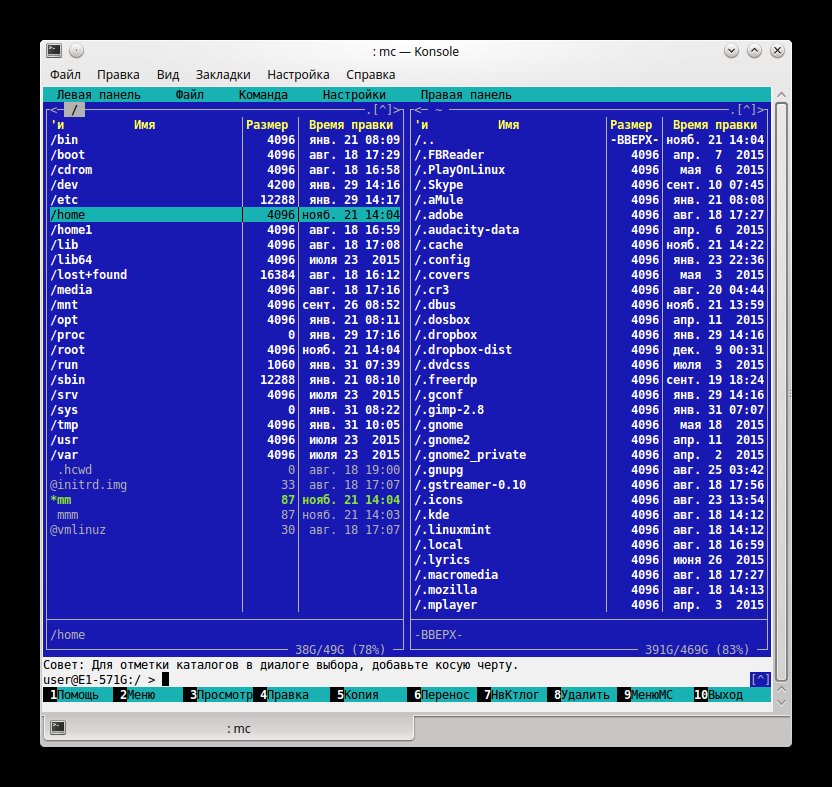
Task: Select the /.gimp-2.8 directory row
Action: pos(589,410)
